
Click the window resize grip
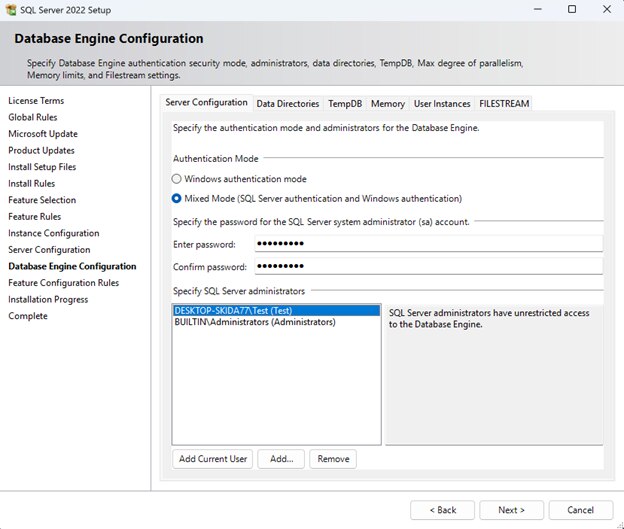tap(620, 525)
